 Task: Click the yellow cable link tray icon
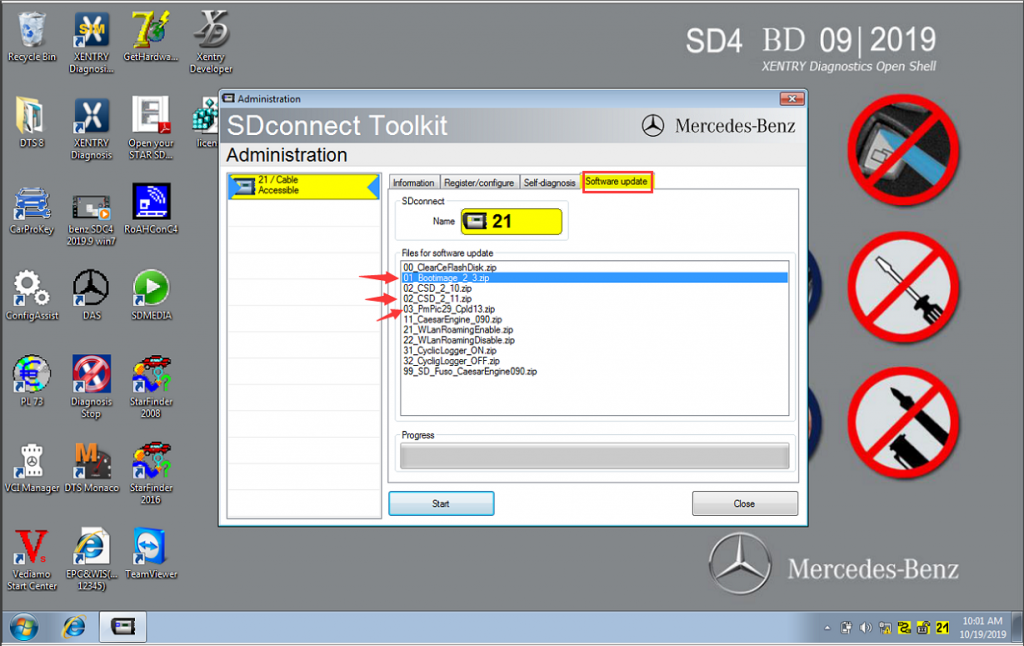(x=904, y=628)
